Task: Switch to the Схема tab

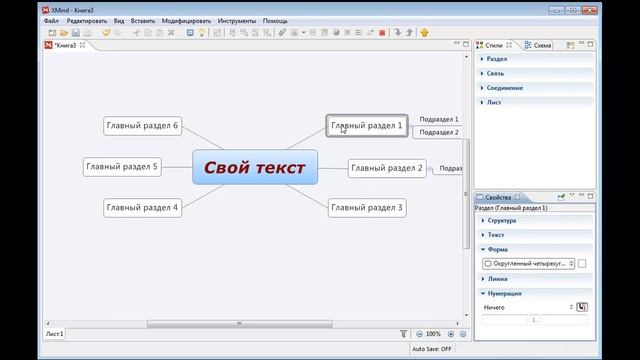Action: point(538,45)
